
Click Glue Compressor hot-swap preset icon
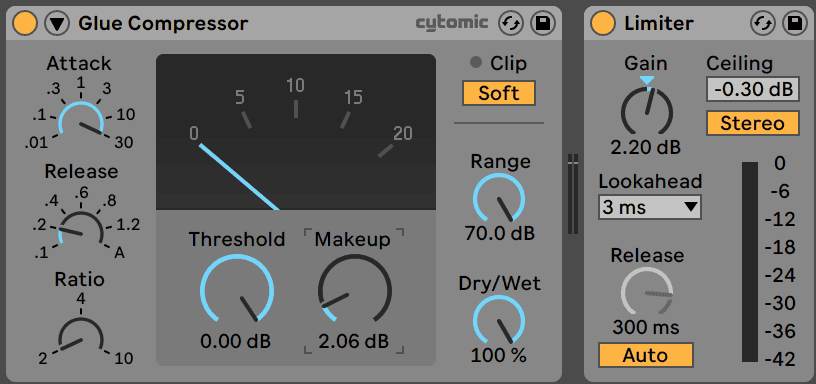click(x=511, y=23)
